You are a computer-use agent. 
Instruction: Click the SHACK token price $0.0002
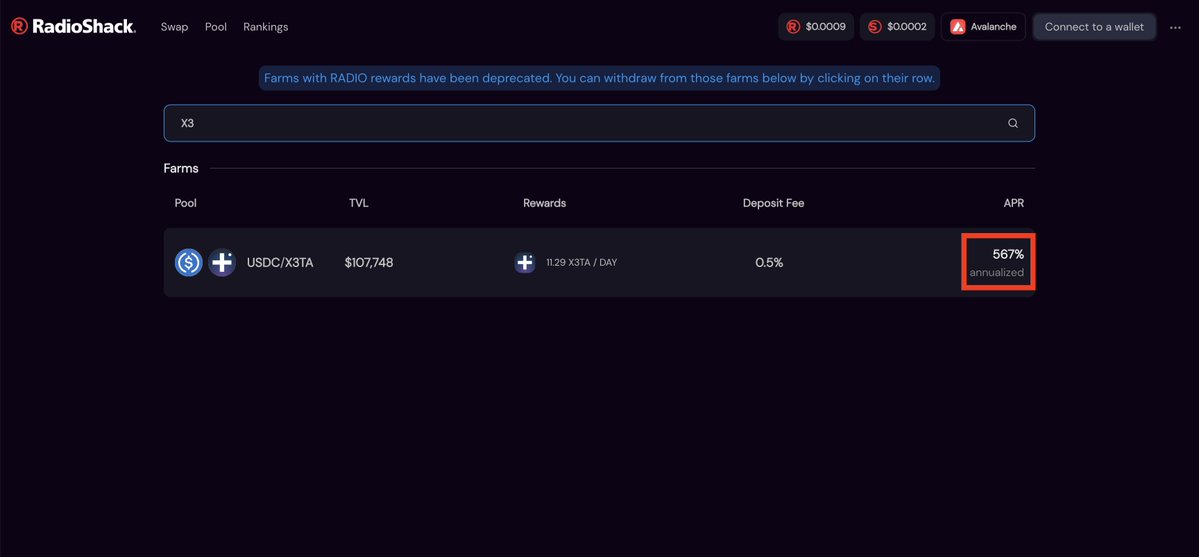tap(897, 27)
